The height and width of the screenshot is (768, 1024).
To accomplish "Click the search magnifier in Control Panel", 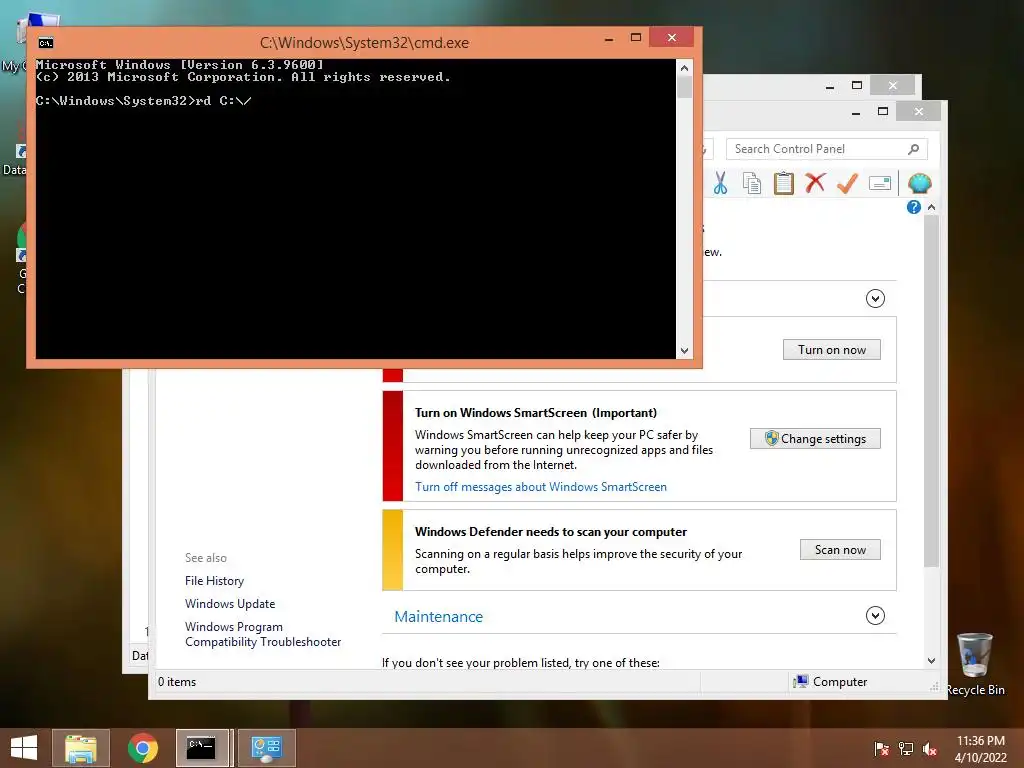I will (x=914, y=149).
